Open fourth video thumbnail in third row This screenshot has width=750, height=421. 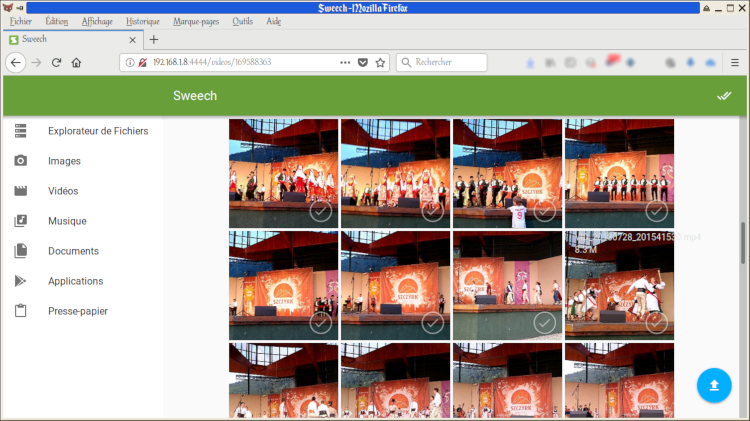click(619, 380)
